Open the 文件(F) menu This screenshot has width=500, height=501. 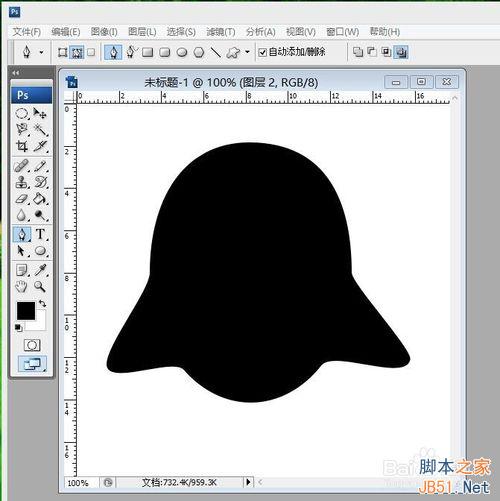pos(27,32)
